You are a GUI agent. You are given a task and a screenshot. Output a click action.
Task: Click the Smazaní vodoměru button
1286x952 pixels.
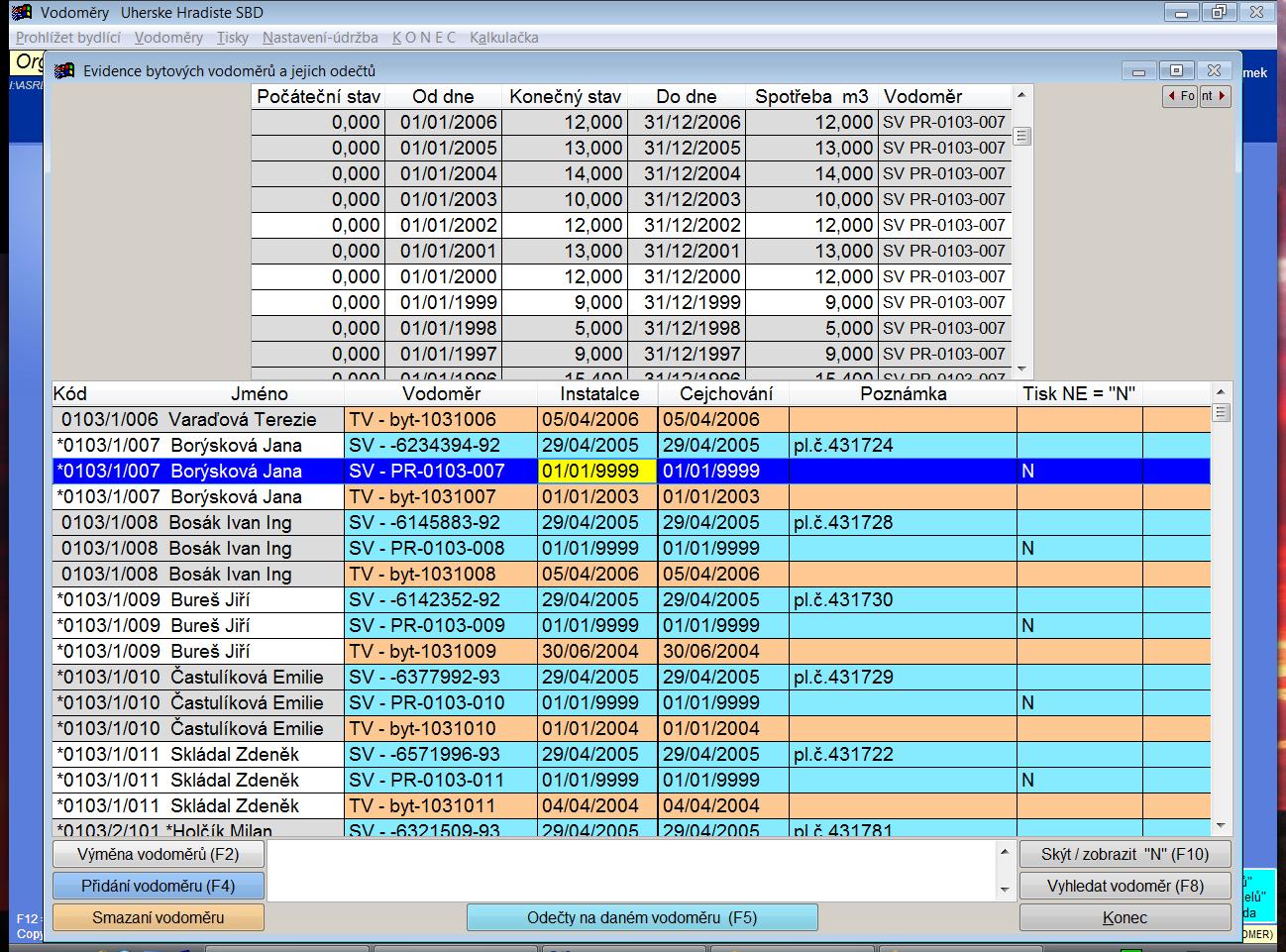point(159,917)
